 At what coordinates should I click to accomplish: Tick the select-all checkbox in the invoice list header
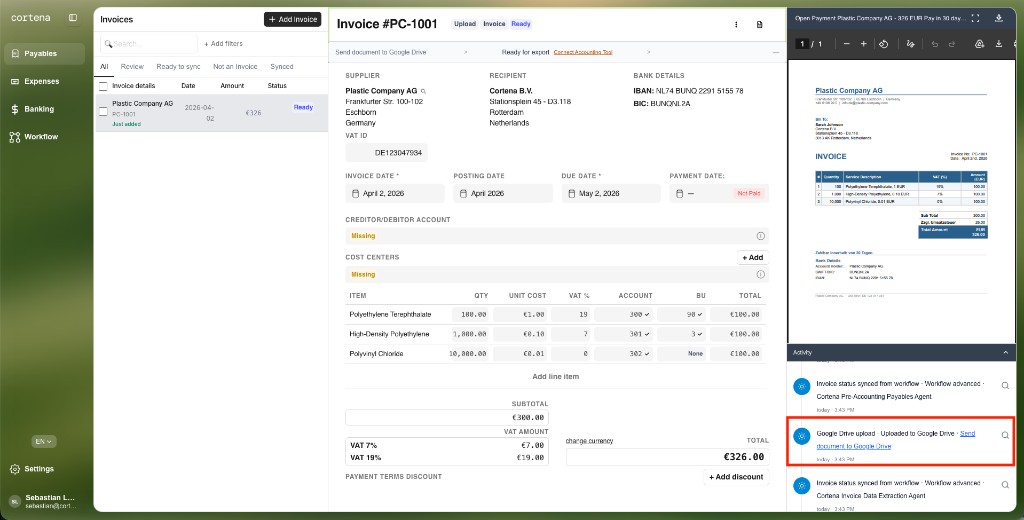[x=103, y=86]
